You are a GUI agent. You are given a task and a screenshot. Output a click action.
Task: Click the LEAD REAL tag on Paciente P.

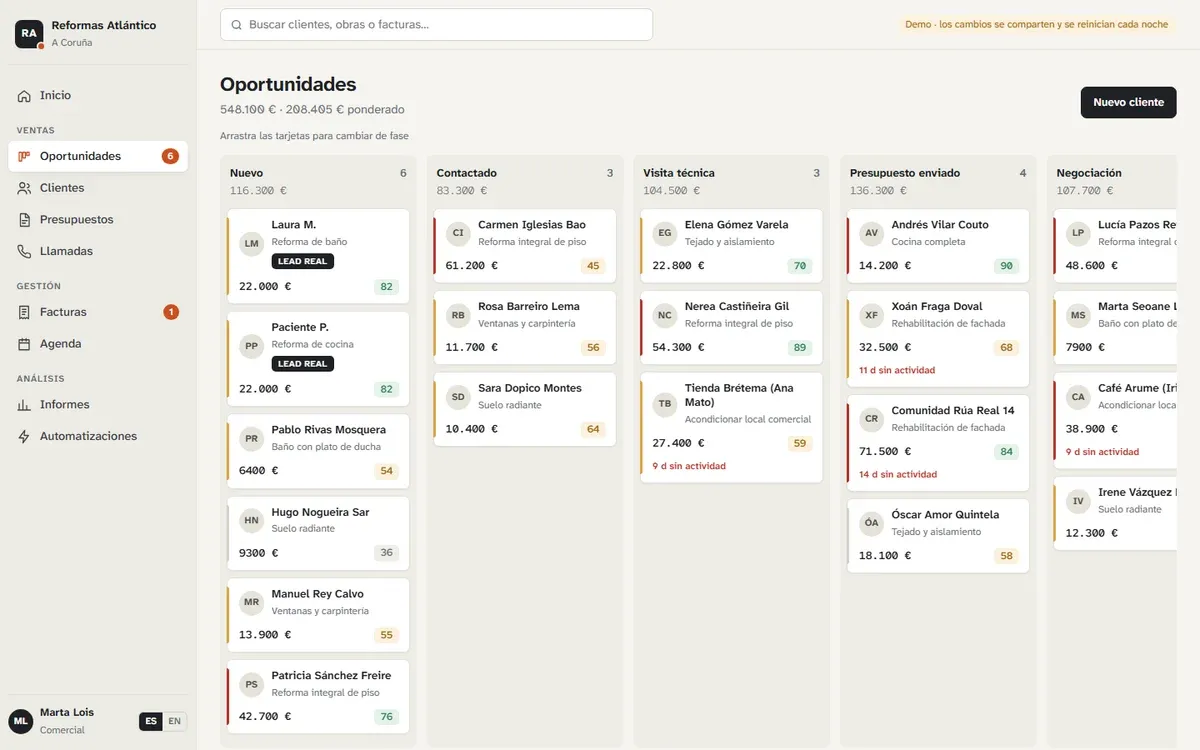[303, 364]
